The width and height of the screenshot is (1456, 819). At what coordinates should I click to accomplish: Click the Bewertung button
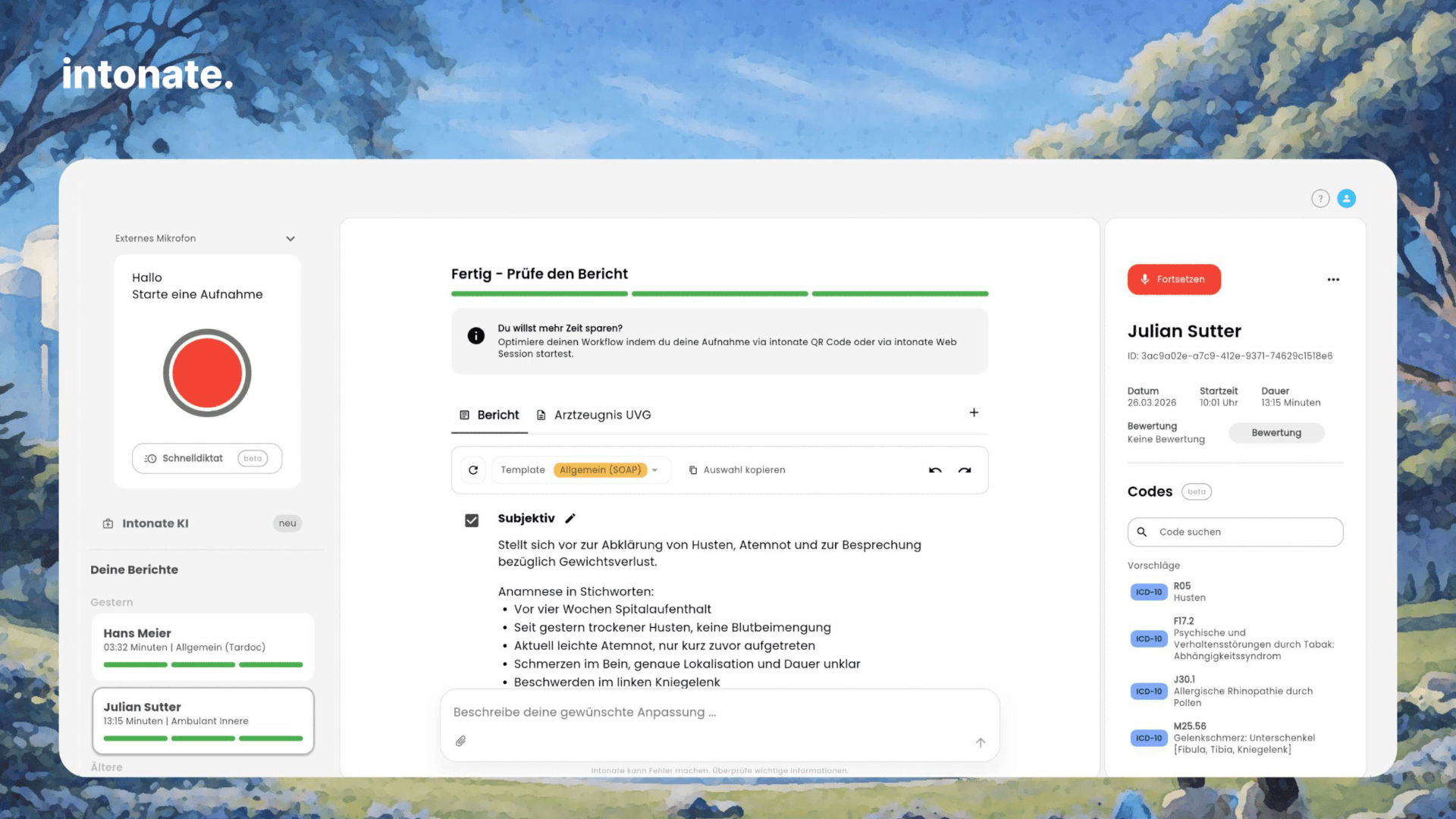1276,433
